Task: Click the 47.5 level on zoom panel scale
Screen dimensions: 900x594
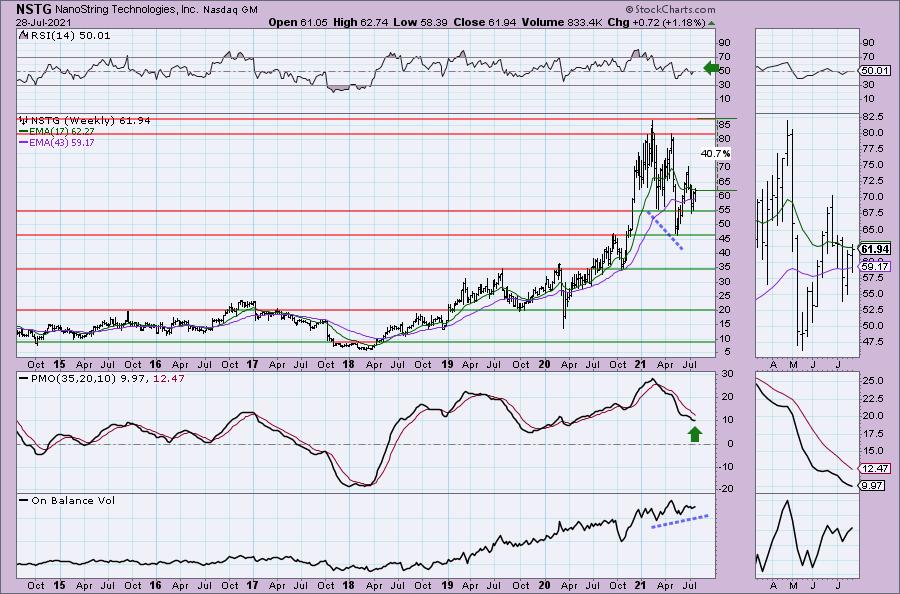Action: 873,341
